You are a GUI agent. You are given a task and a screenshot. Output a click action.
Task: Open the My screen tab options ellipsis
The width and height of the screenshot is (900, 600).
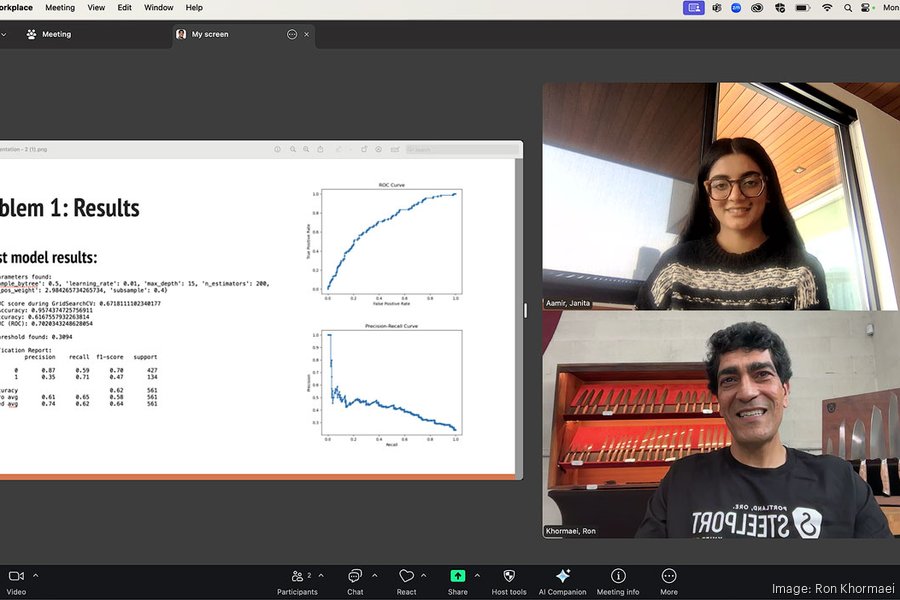[x=292, y=34]
